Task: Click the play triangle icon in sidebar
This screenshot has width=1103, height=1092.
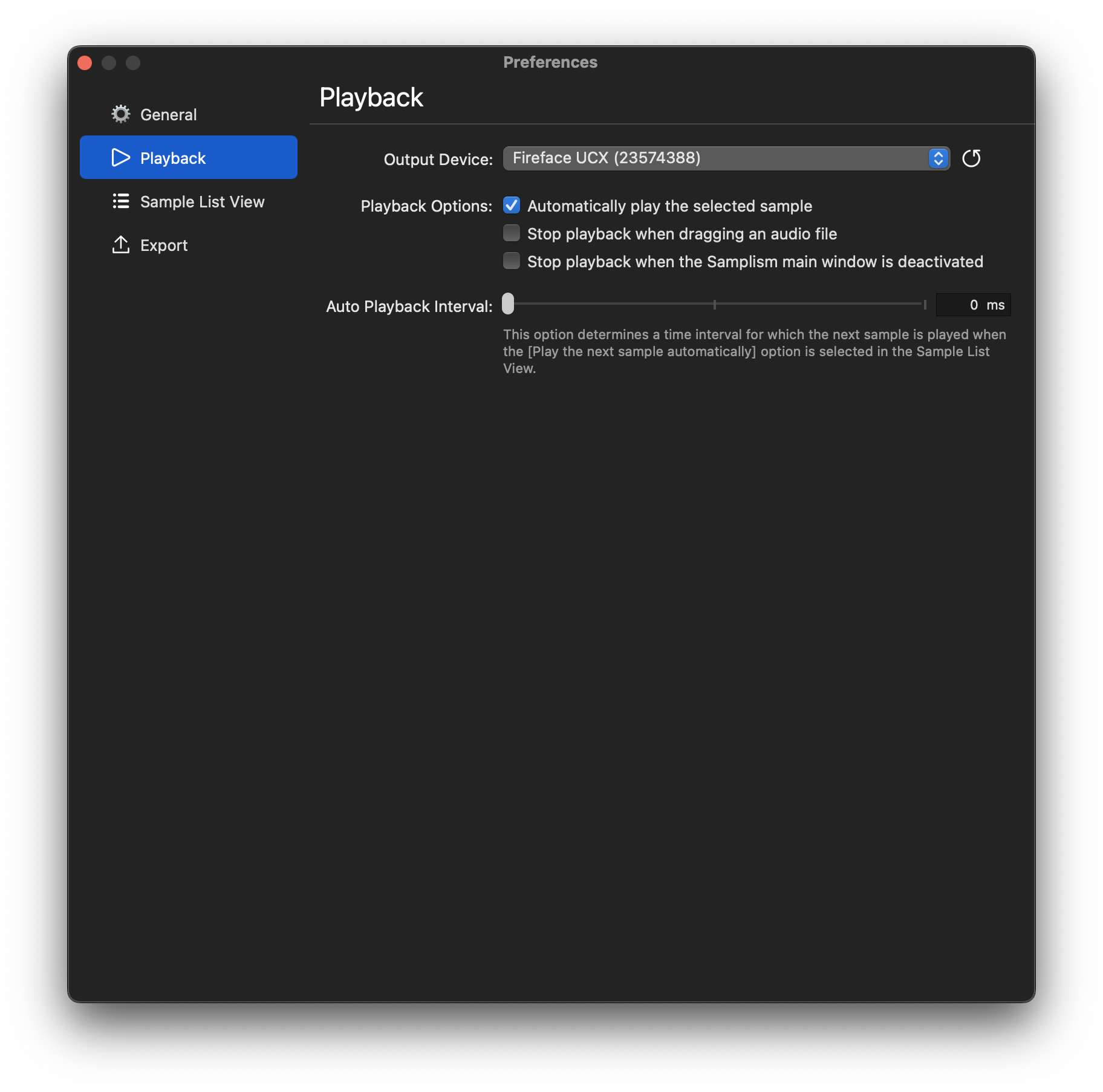Action: pos(121,158)
